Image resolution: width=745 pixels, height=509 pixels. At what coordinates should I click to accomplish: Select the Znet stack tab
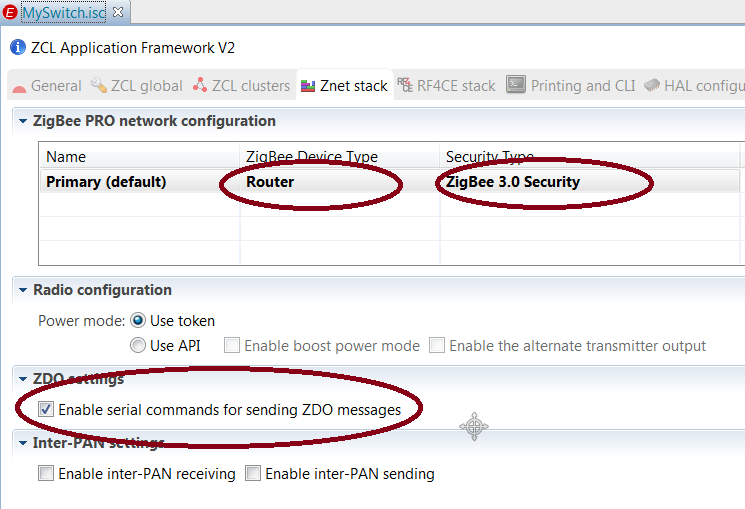344,86
